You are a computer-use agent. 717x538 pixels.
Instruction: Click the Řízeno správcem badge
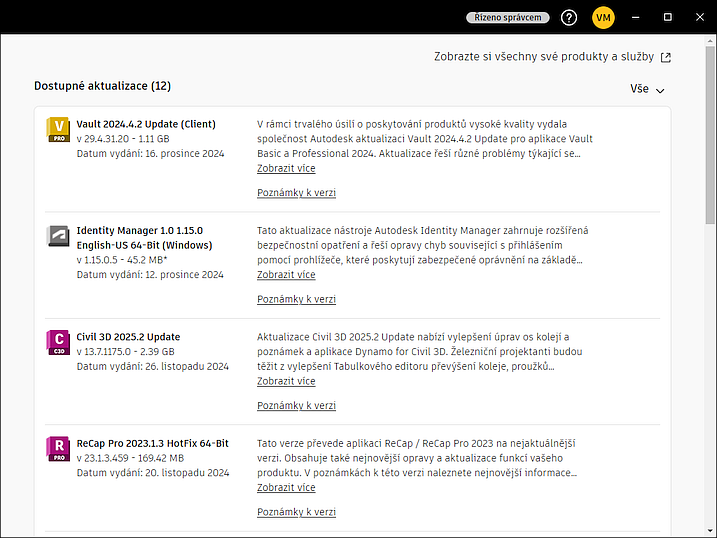(508, 17)
